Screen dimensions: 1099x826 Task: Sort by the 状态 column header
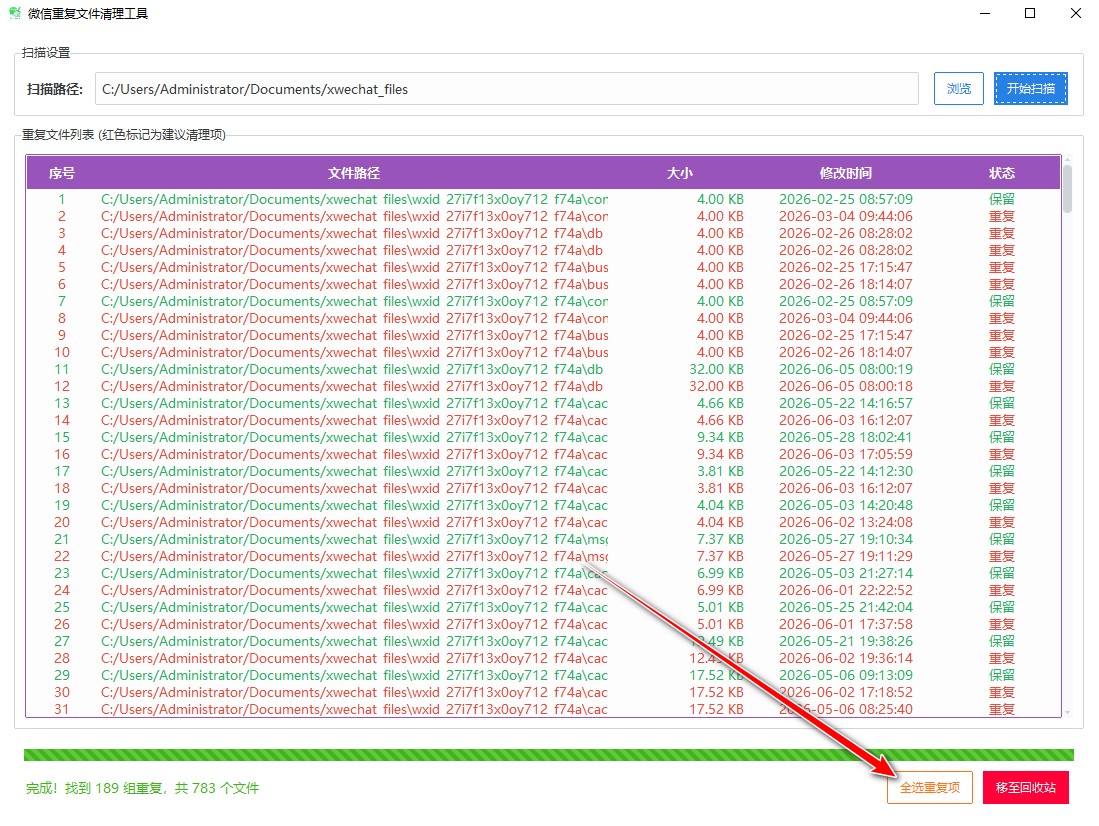coord(1002,173)
